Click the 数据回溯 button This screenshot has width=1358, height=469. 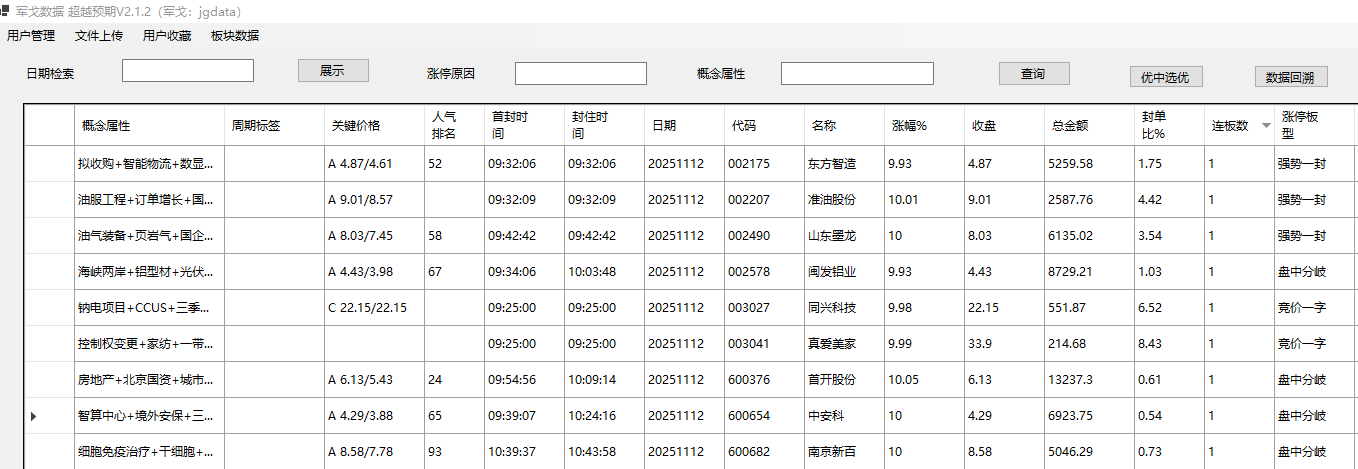(1291, 77)
